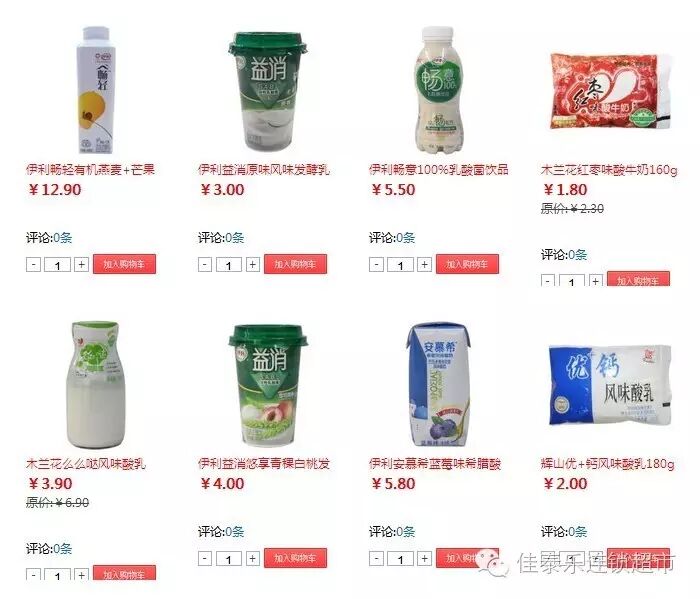
Task: Increase quantity for 伊利益消原味风味发酵乳
Action: click(253, 265)
